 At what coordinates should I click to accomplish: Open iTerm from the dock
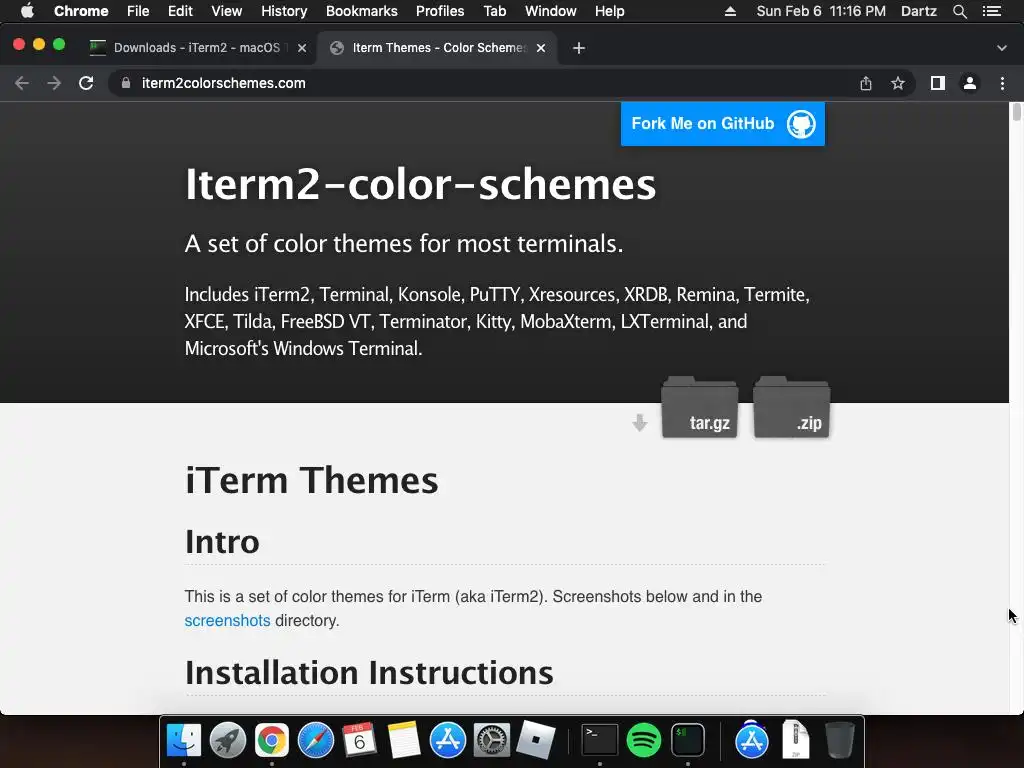pyautogui.click(x=688, y=741)
